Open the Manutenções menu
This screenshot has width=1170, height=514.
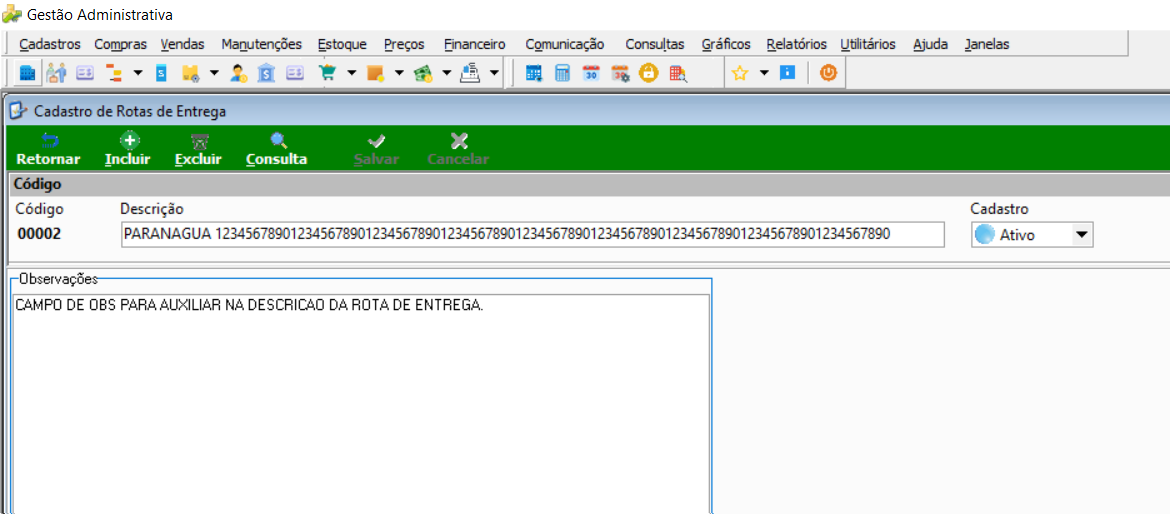(x=262, y=44)
